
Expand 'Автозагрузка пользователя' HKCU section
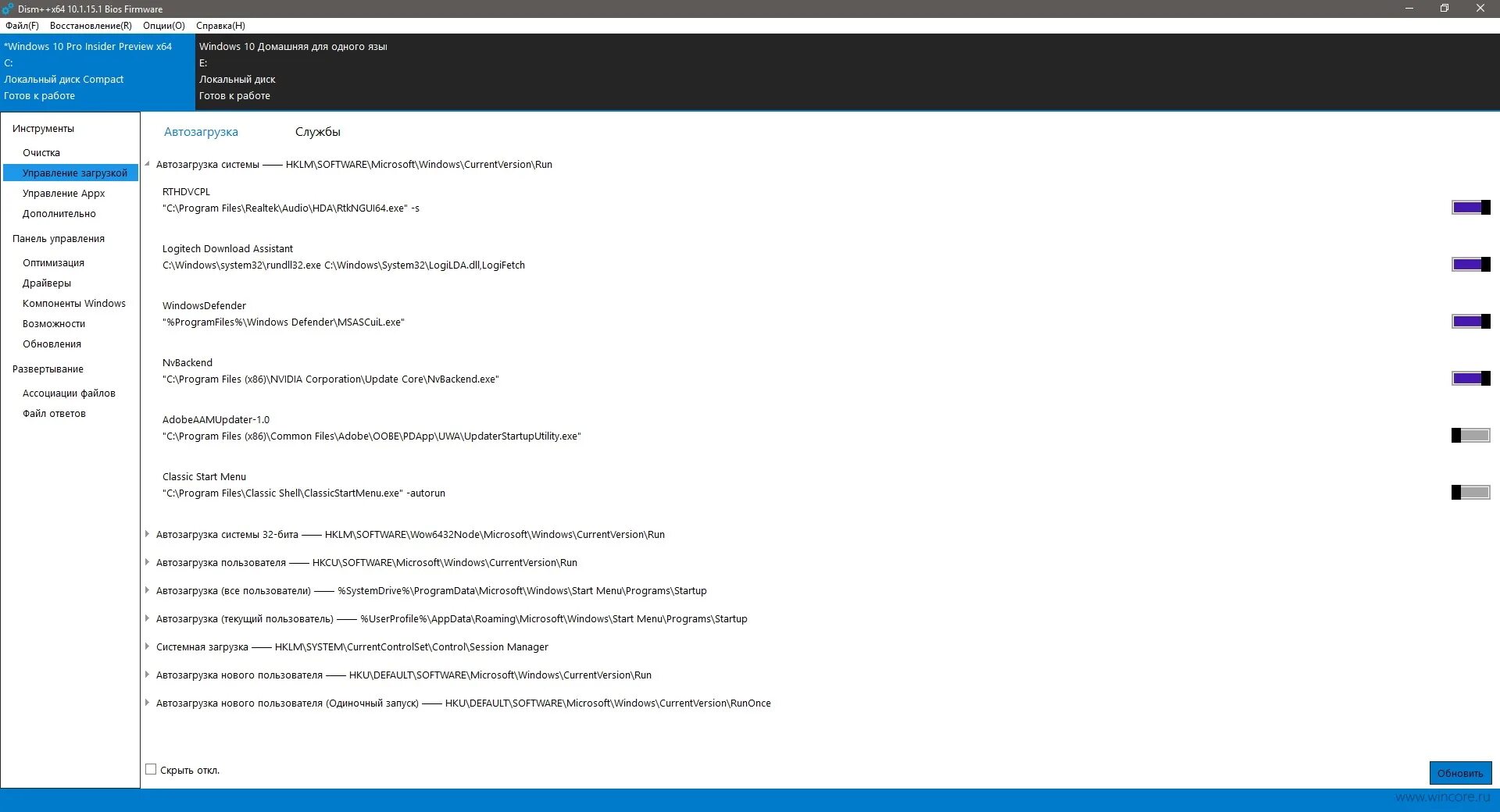pyautogui.click(x=147, y=562)
